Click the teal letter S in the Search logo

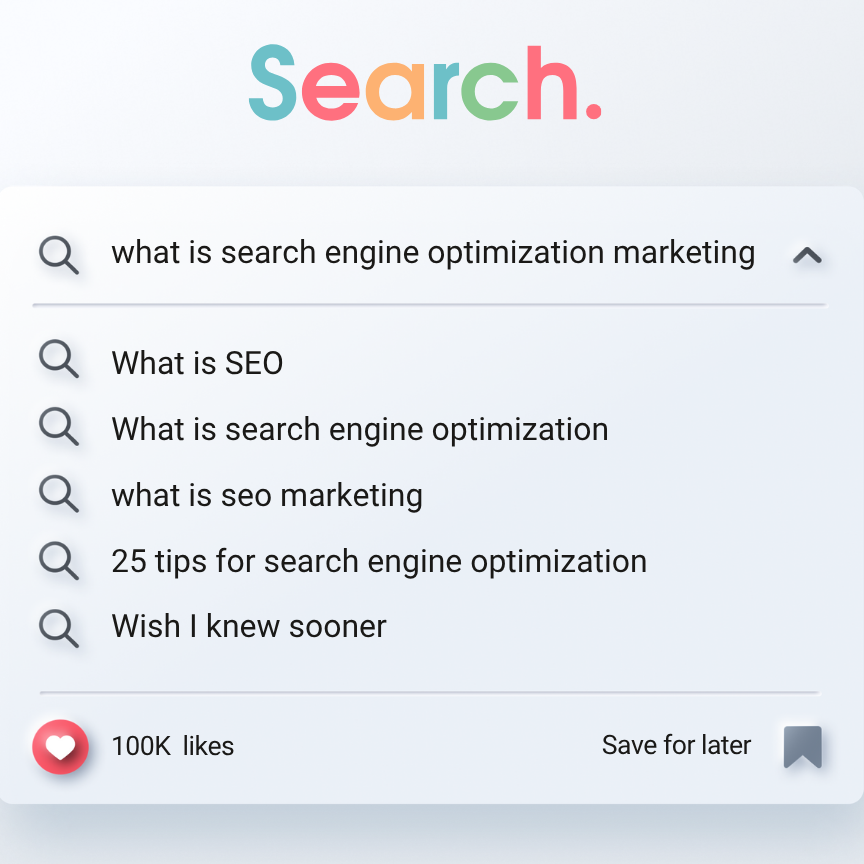tap(273, 83)
